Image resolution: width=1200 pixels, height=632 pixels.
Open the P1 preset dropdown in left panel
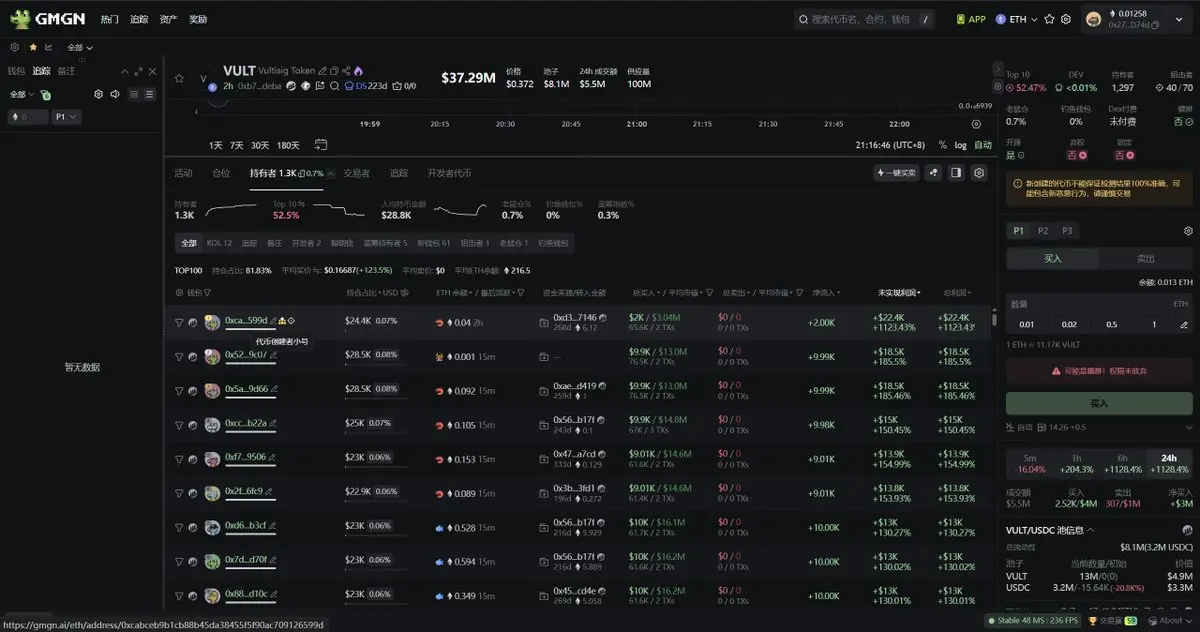67,117
